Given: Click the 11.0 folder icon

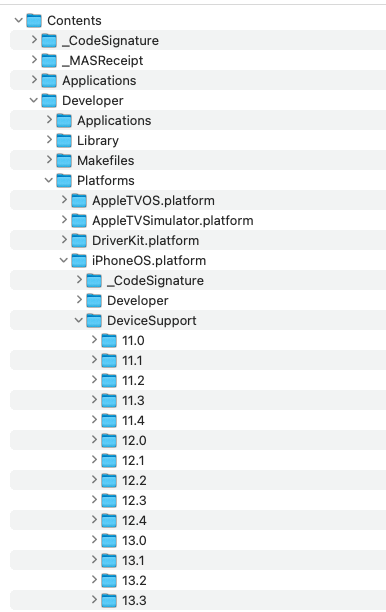Looking at the screenshot, I should (109, 341).
